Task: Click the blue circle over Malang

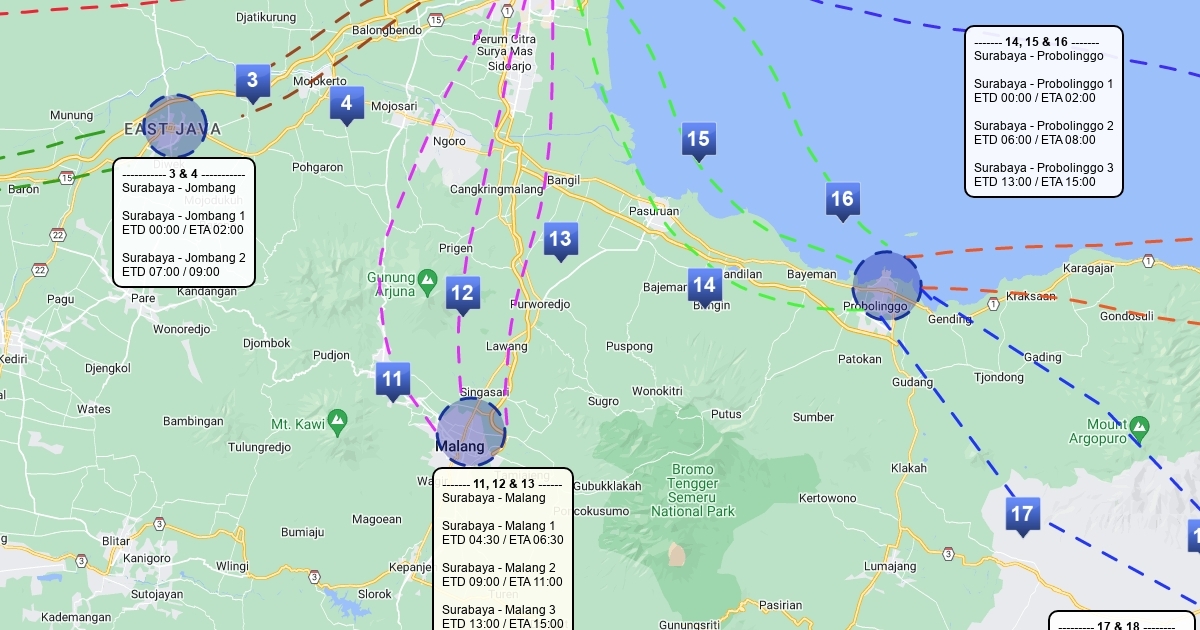Action: tap(471, 432)
